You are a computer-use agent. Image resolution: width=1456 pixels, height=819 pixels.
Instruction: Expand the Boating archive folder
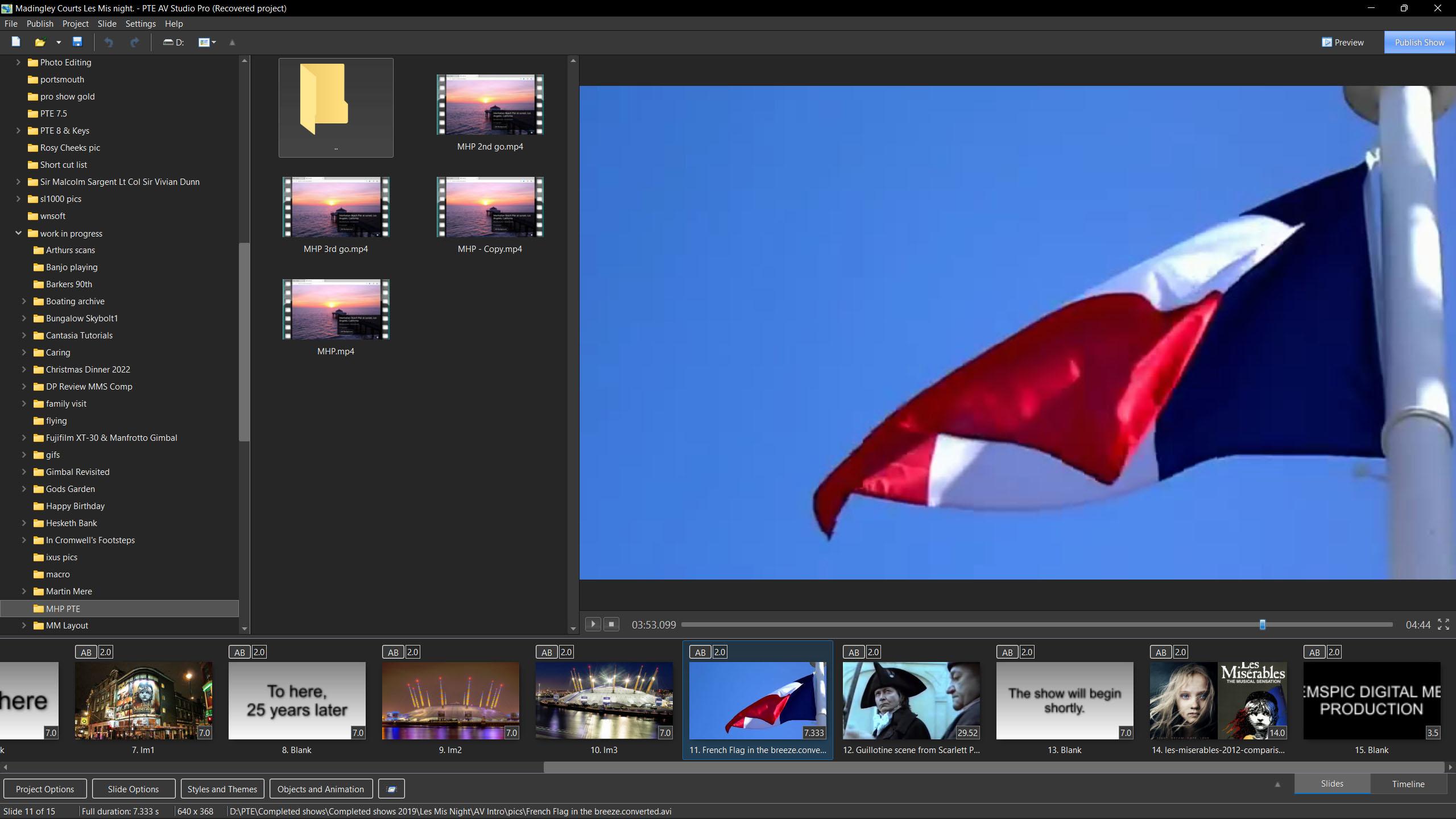pos(24,301)
